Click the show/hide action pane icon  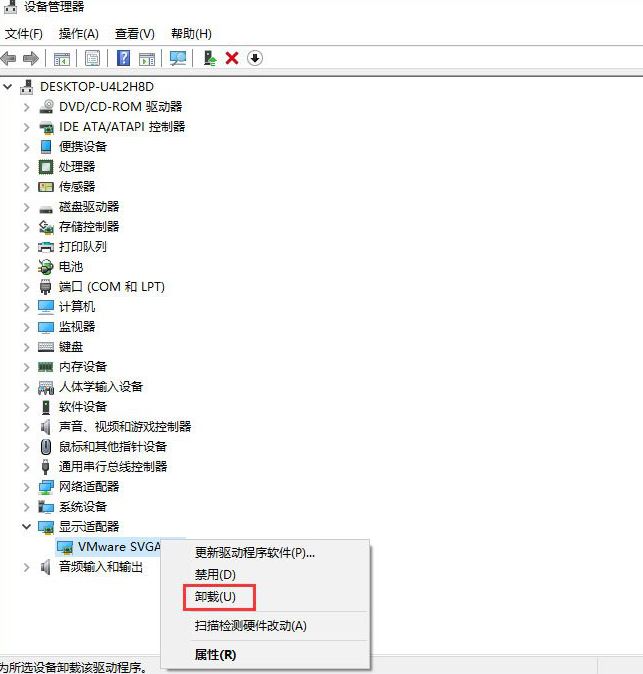147,58
